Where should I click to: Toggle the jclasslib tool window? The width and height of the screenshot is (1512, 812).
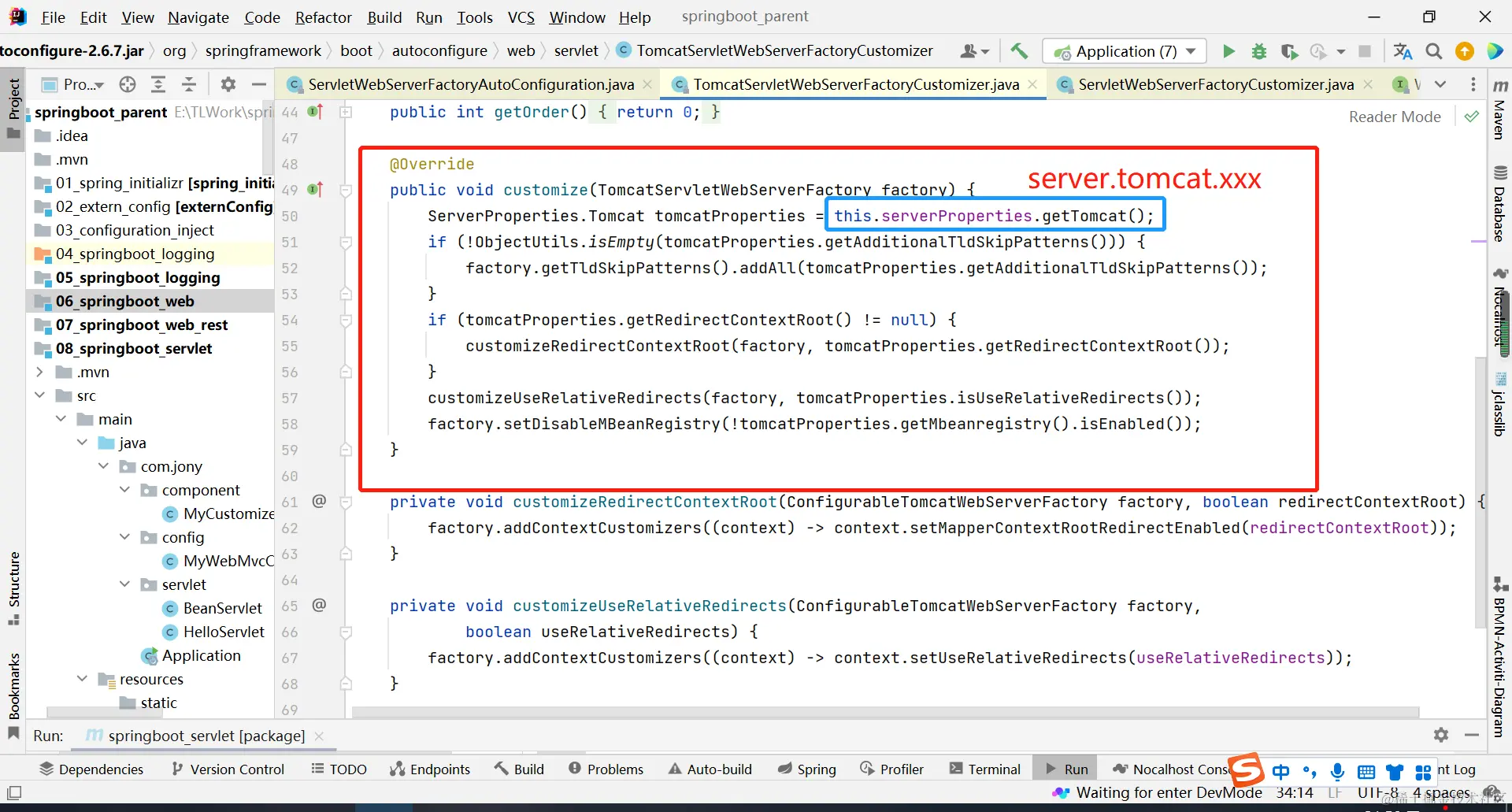point(1500,404)
